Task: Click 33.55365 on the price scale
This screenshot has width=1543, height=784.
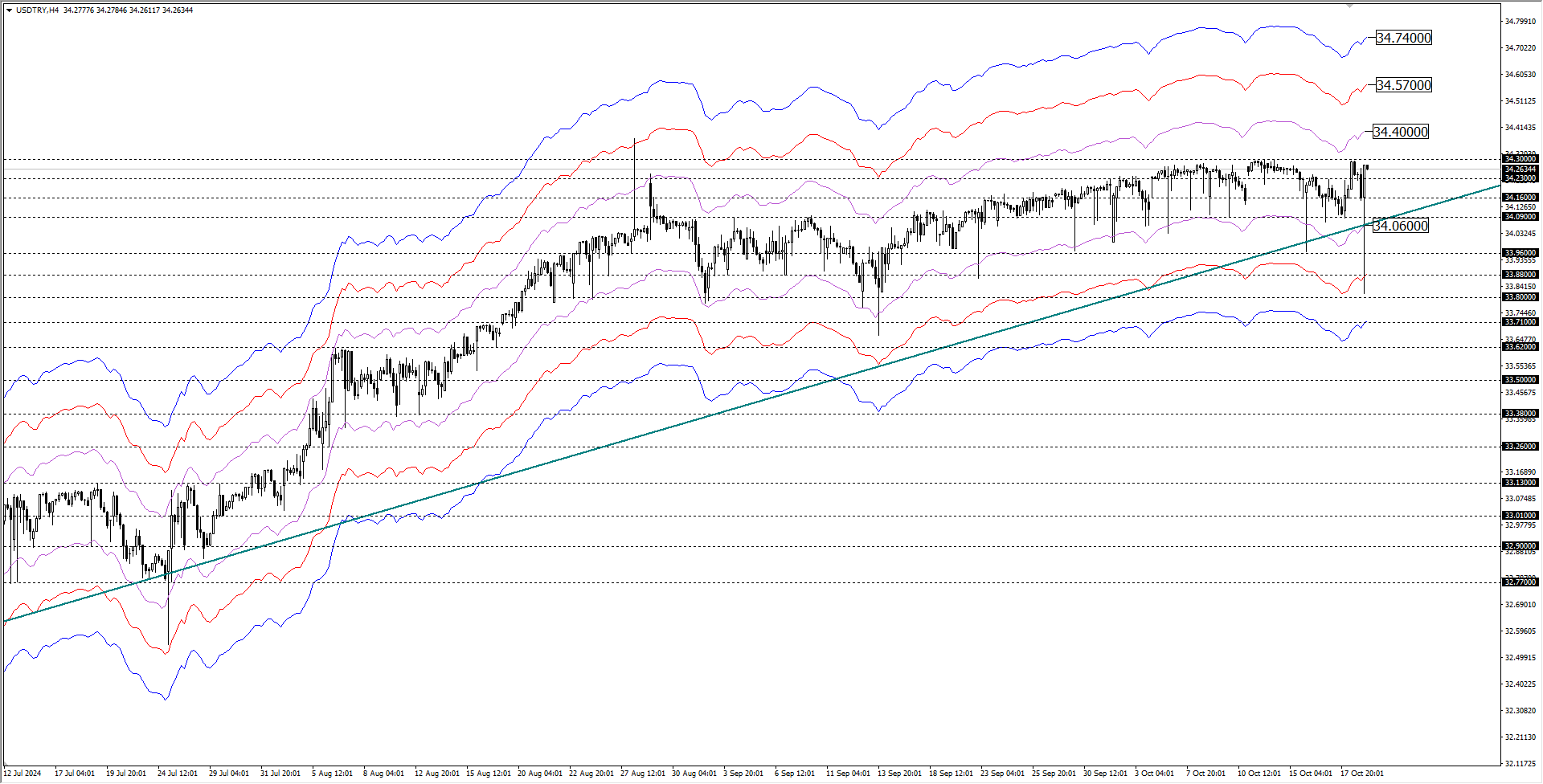Action: pos(1520,366)
